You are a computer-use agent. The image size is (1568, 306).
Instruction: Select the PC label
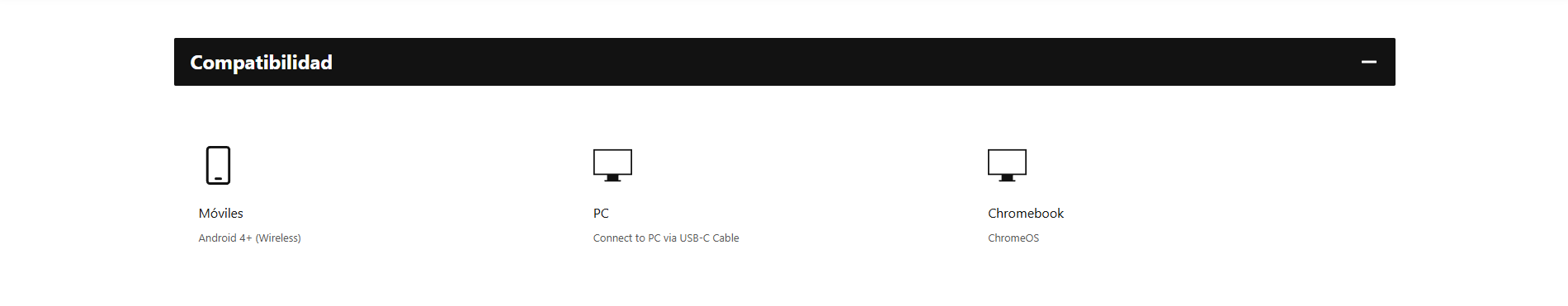[x=601, y=213]
